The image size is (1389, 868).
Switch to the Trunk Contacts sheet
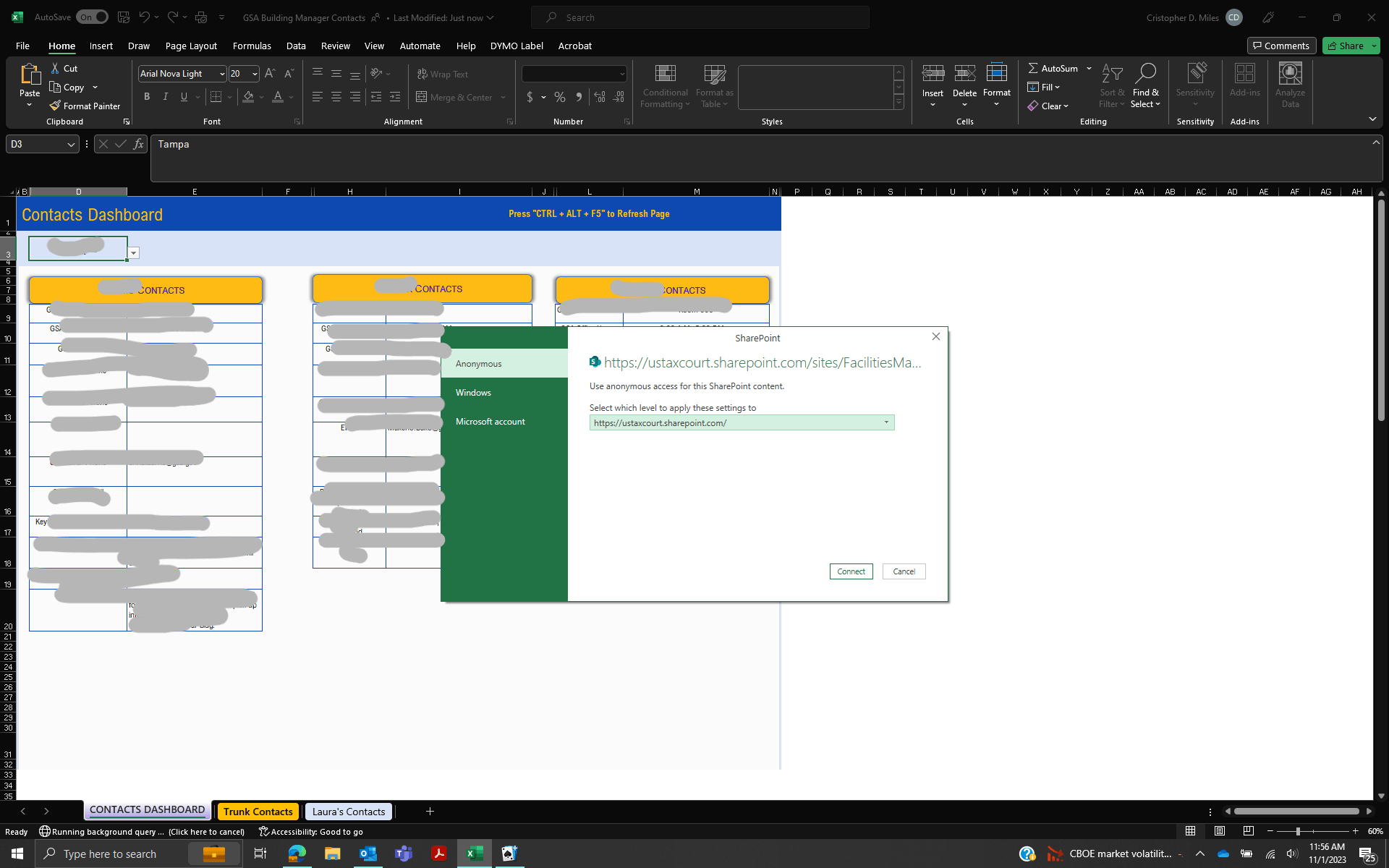pos(258,811)
